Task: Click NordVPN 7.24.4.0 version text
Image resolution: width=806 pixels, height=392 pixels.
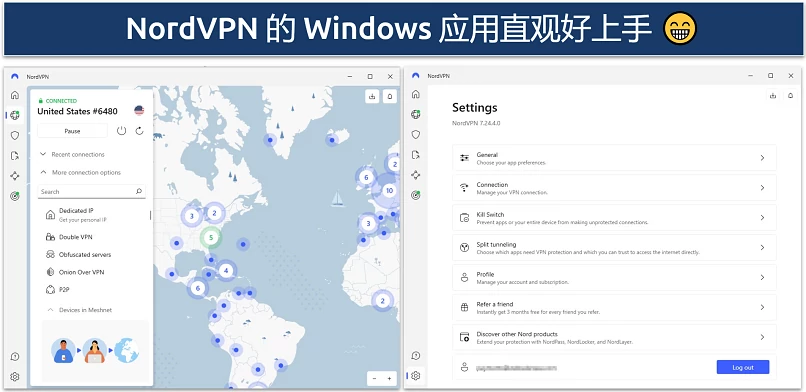Action: [476, 123]
